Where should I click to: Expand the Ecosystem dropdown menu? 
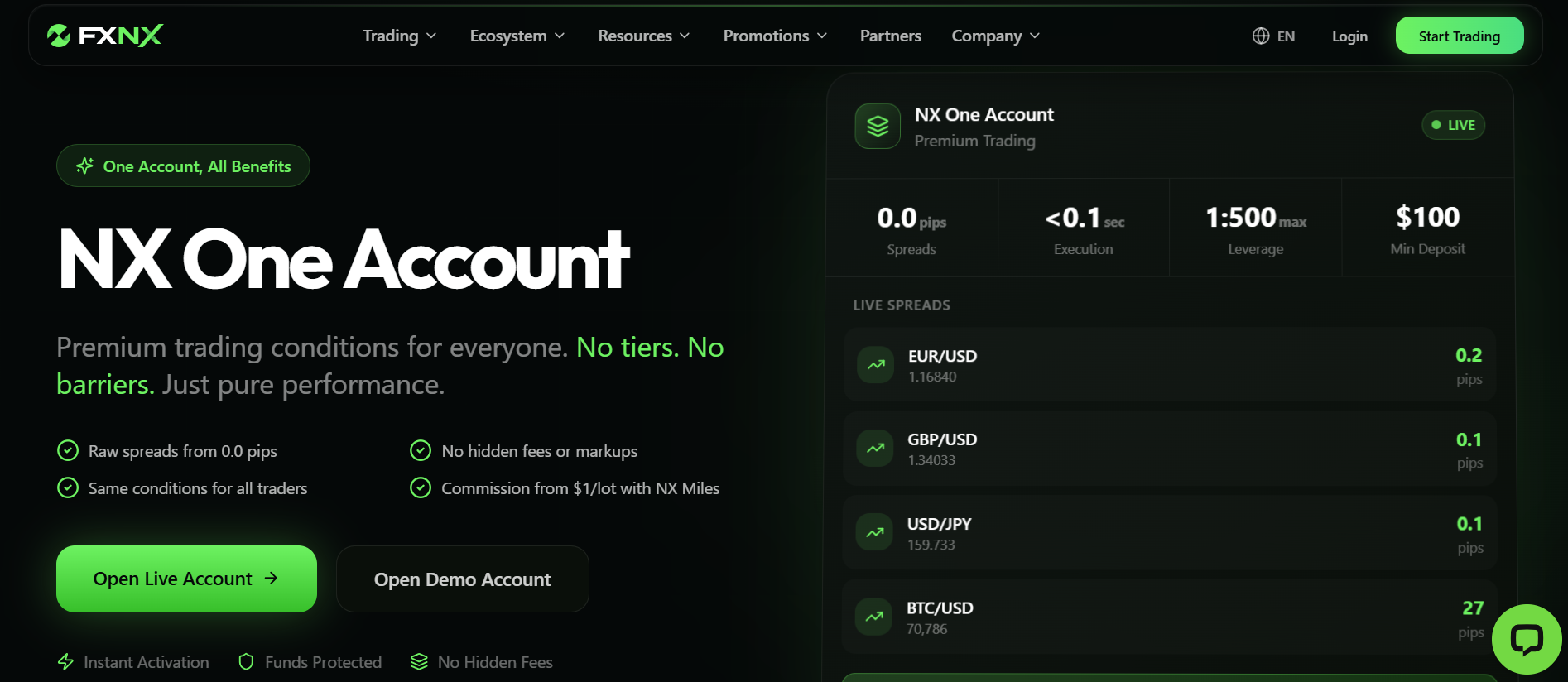coord(517,36)
